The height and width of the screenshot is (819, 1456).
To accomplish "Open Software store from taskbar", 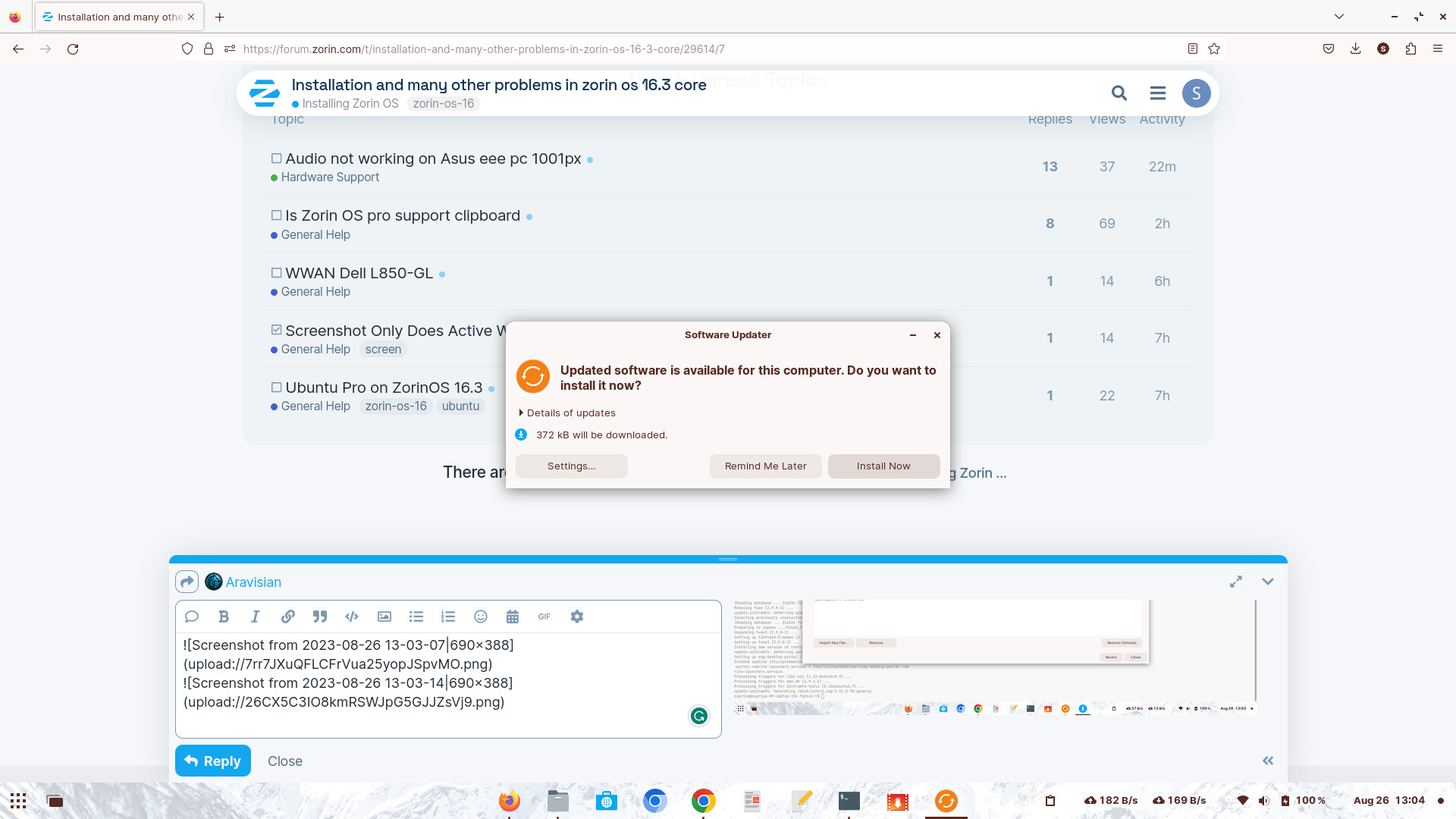I will click(606, 801).
